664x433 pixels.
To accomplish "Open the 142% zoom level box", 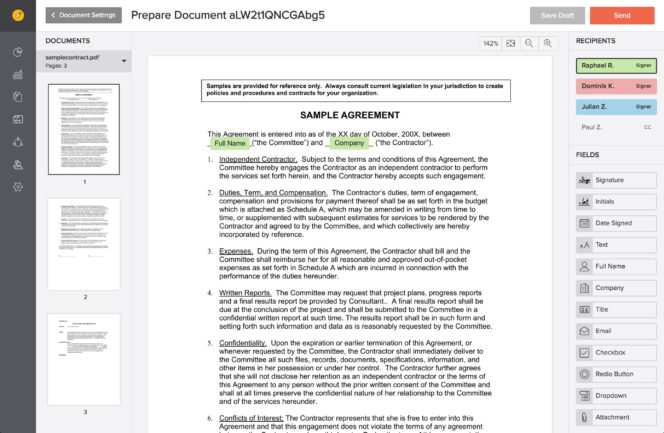I will [x=491, y=43].
